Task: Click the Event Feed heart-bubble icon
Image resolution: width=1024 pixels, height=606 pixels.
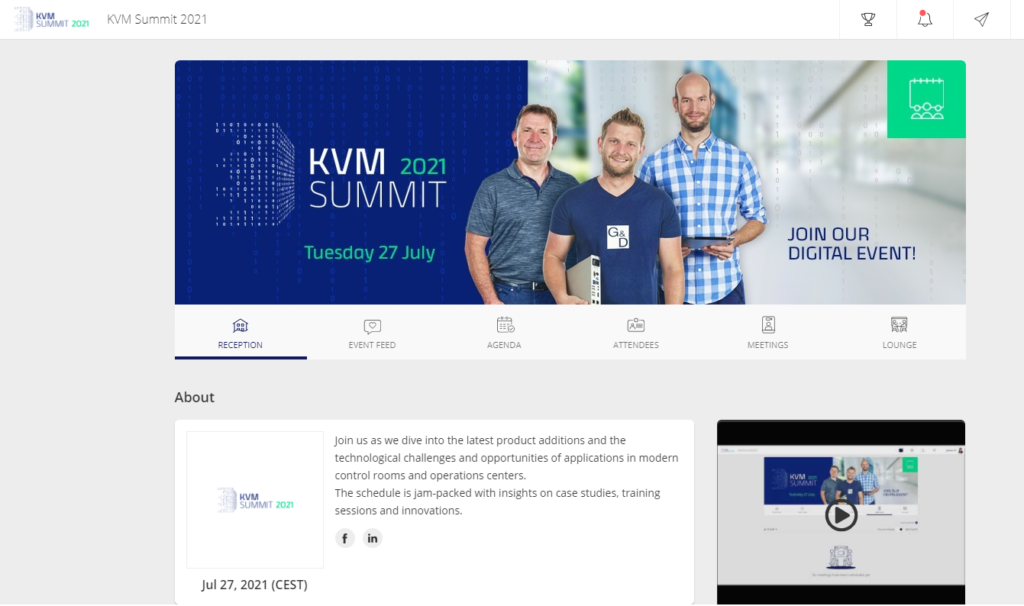Action: (x=372, y=326)
